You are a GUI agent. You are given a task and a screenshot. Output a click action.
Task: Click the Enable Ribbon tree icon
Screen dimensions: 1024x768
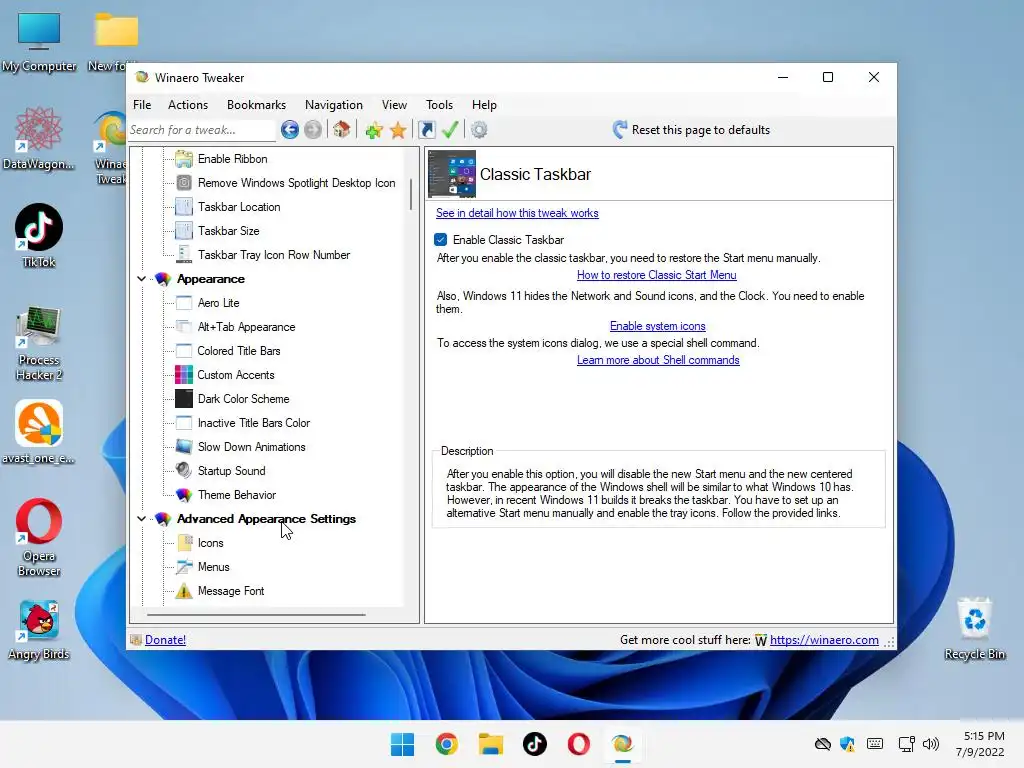pyautogui.click(x=184, y=159)
